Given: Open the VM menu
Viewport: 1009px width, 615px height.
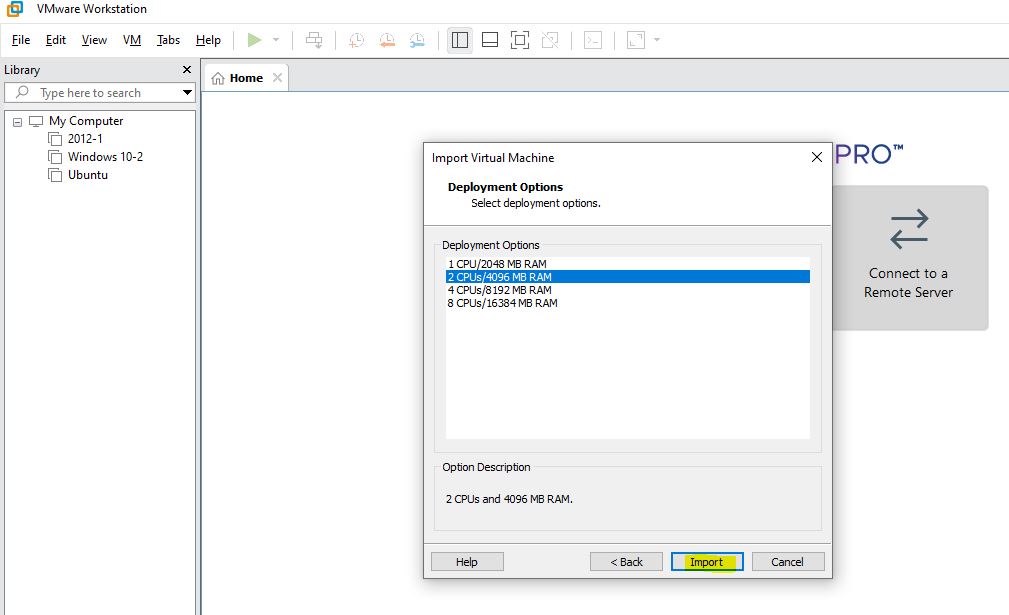Looking at the screenshot, I should [x=132, y=40].
